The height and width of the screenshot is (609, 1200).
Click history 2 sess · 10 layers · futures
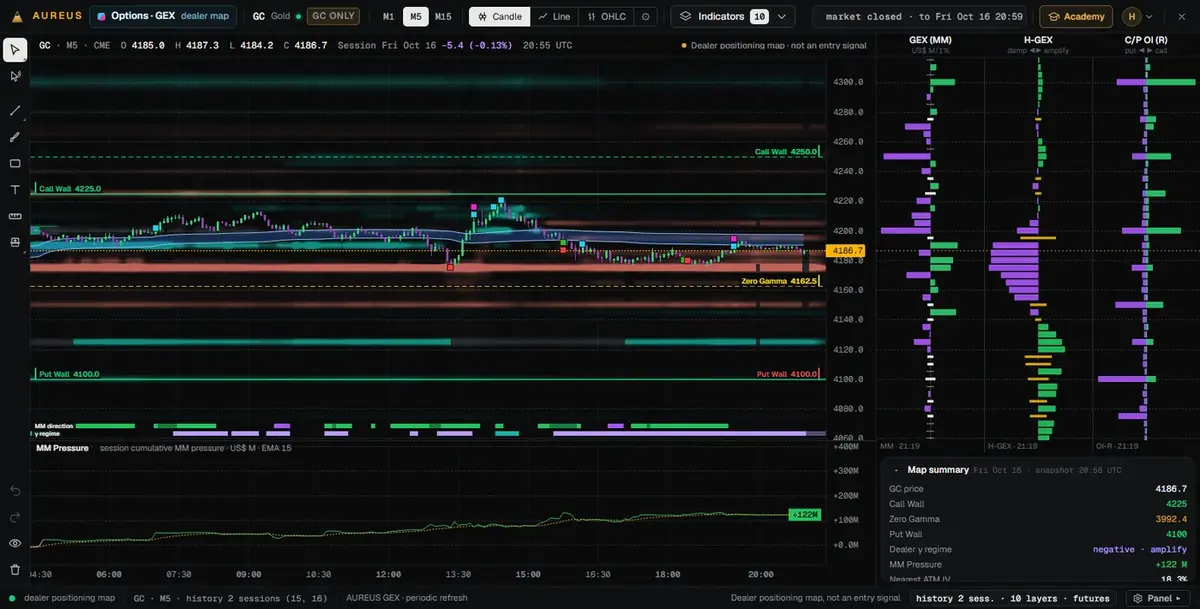point(1015,598)
